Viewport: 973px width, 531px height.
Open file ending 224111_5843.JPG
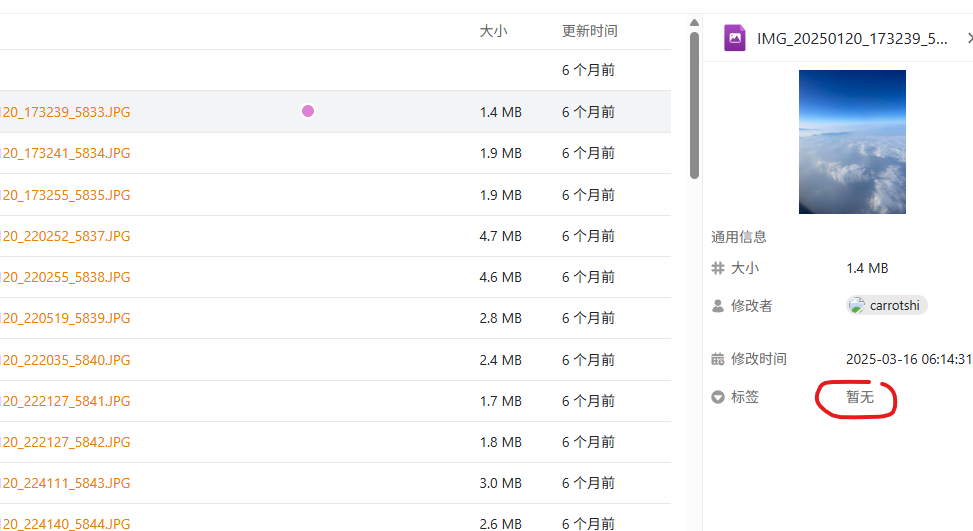[65, 483]
